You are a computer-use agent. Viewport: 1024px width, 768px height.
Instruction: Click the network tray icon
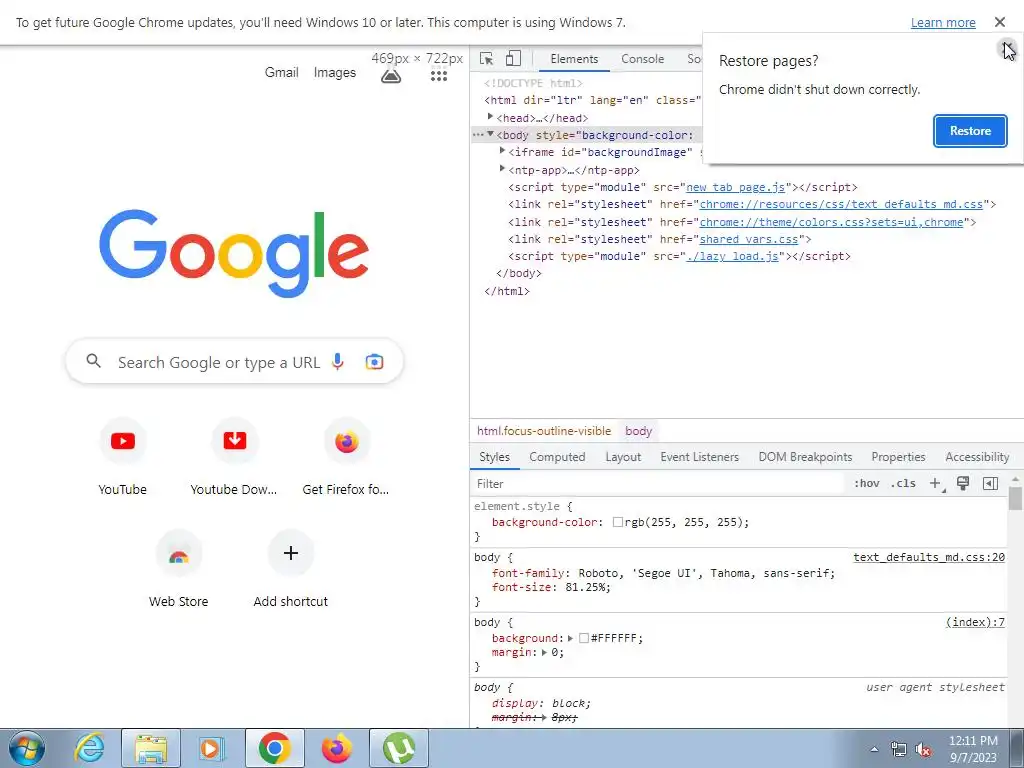[x=899, y=750]
